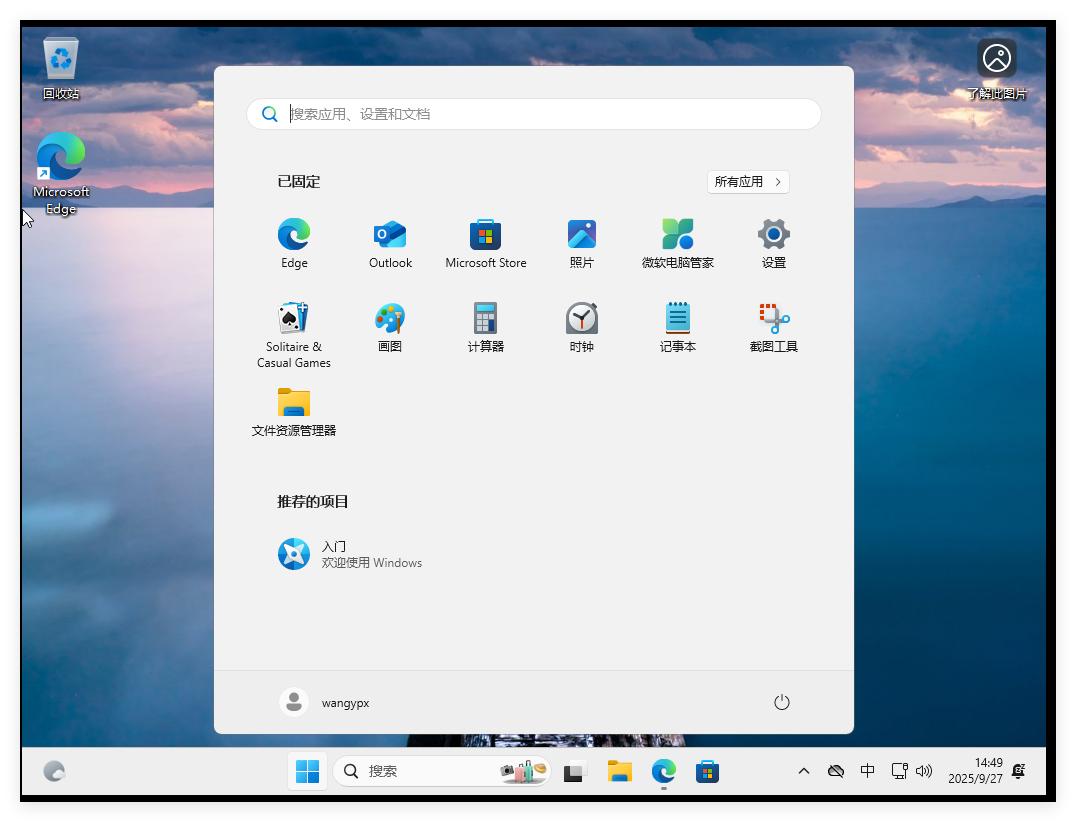Toggle the 中 input method indicator
This screenshot has width=1076, height=822.
[867, 771]
